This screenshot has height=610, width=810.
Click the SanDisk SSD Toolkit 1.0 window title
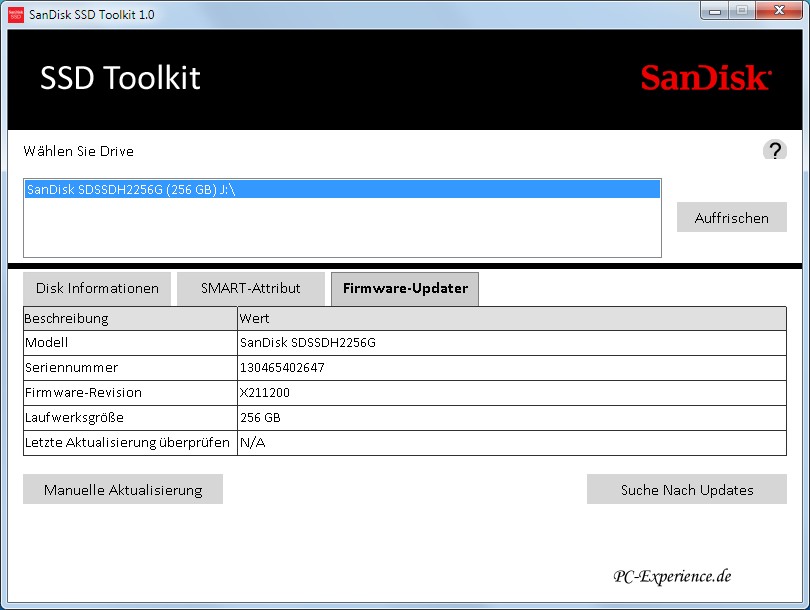click(91, 14)
